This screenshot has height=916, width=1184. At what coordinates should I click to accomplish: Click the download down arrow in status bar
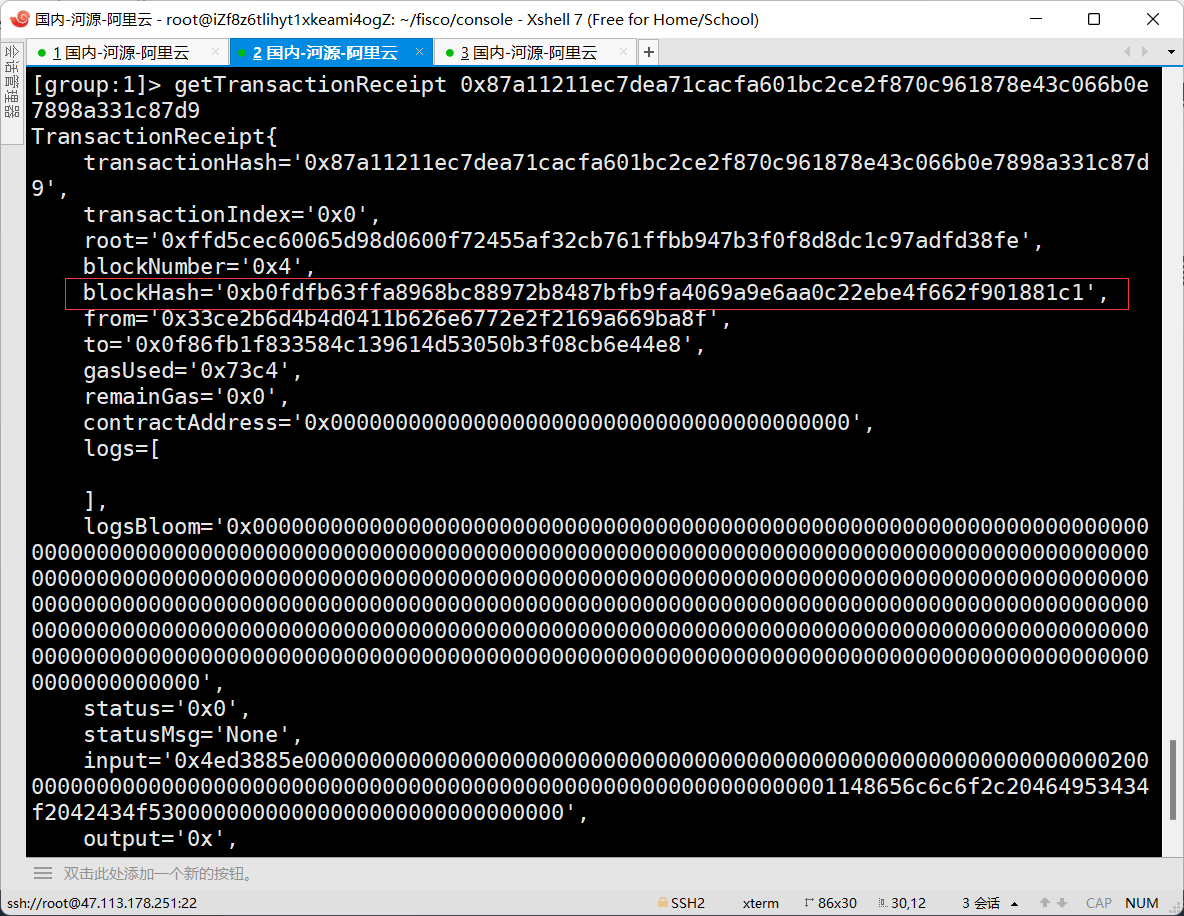click(1062, 903)
